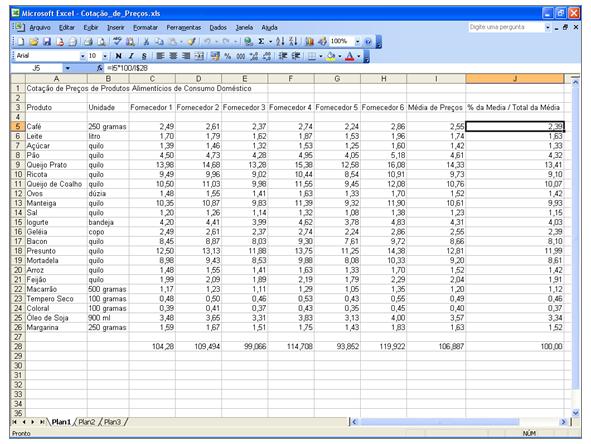Open the borders dropdown arrow
591x444 pixels.
tap(321, 56)
